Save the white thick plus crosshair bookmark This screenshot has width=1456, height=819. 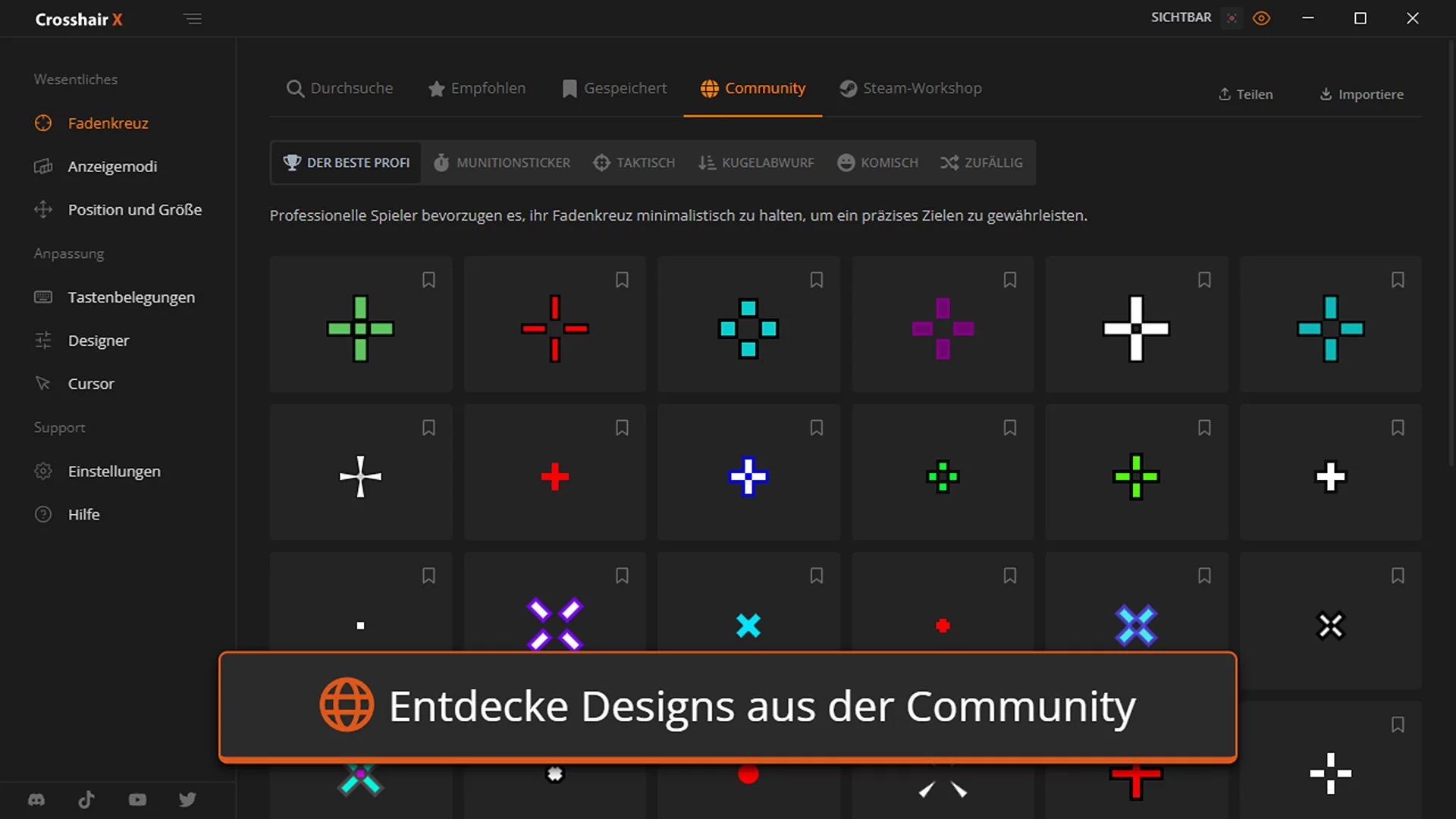point(1204,280)
